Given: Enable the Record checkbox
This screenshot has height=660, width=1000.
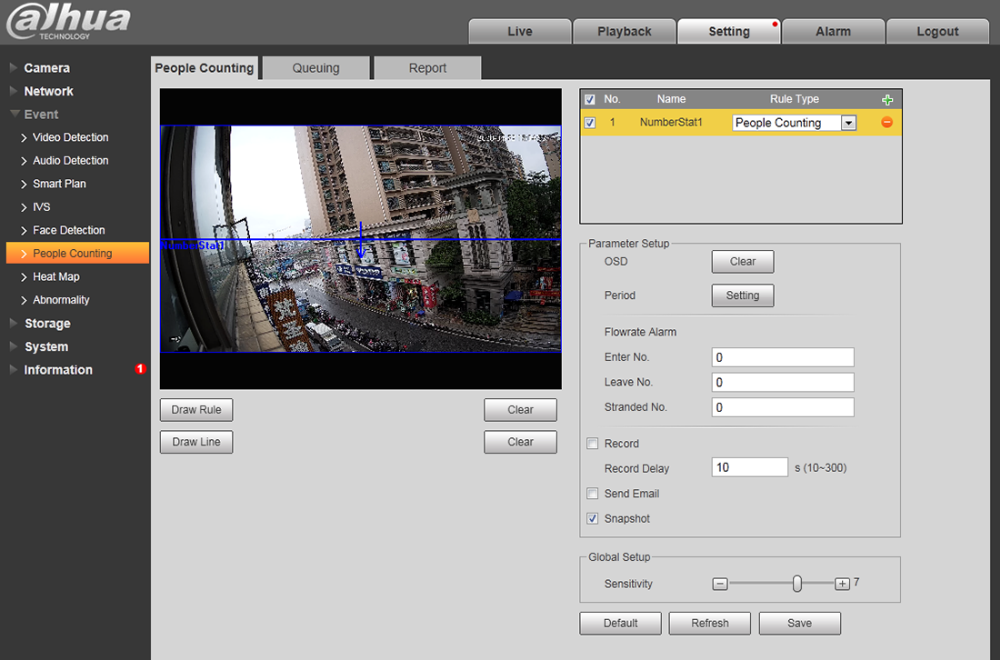Looking at the screenshot, I should tap(593, 444).
